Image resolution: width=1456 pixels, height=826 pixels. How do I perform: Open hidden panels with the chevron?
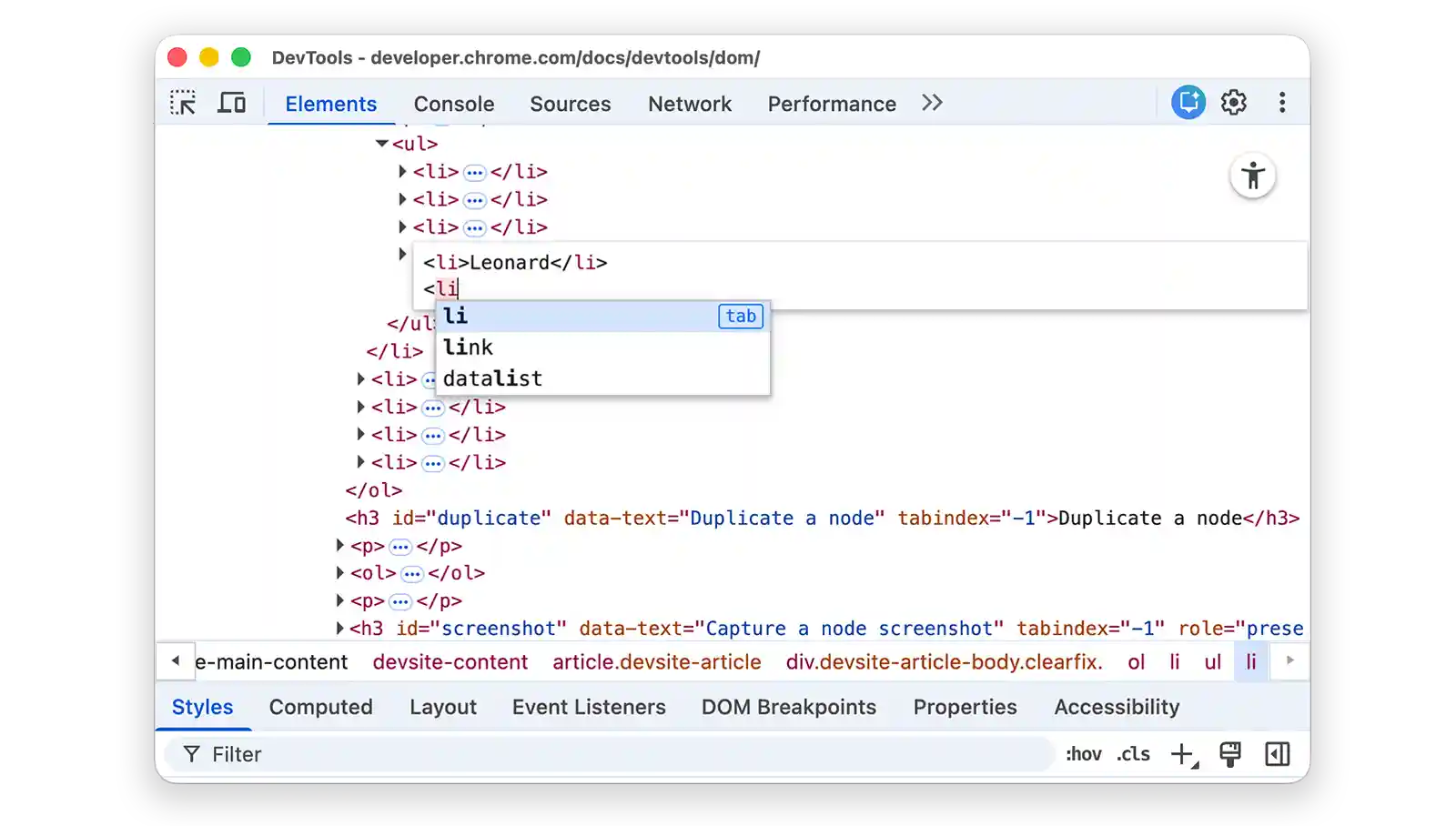coord(931,102)
